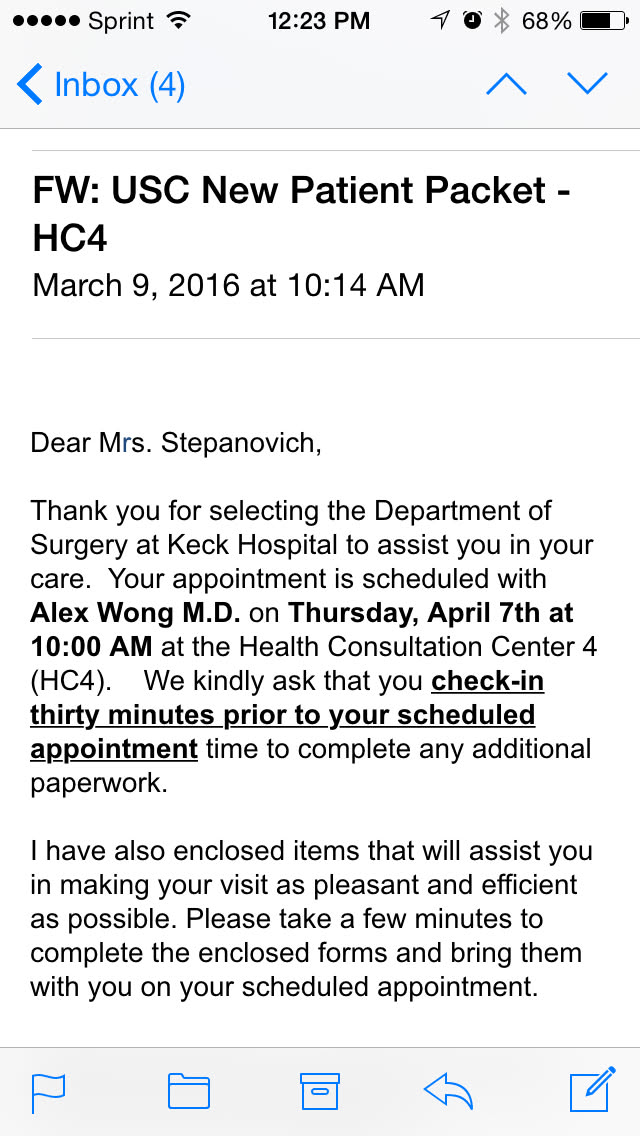The image size is (640, 1136).
Task: Tap the Wi-Fi status icon
Action: pos(180,21)
